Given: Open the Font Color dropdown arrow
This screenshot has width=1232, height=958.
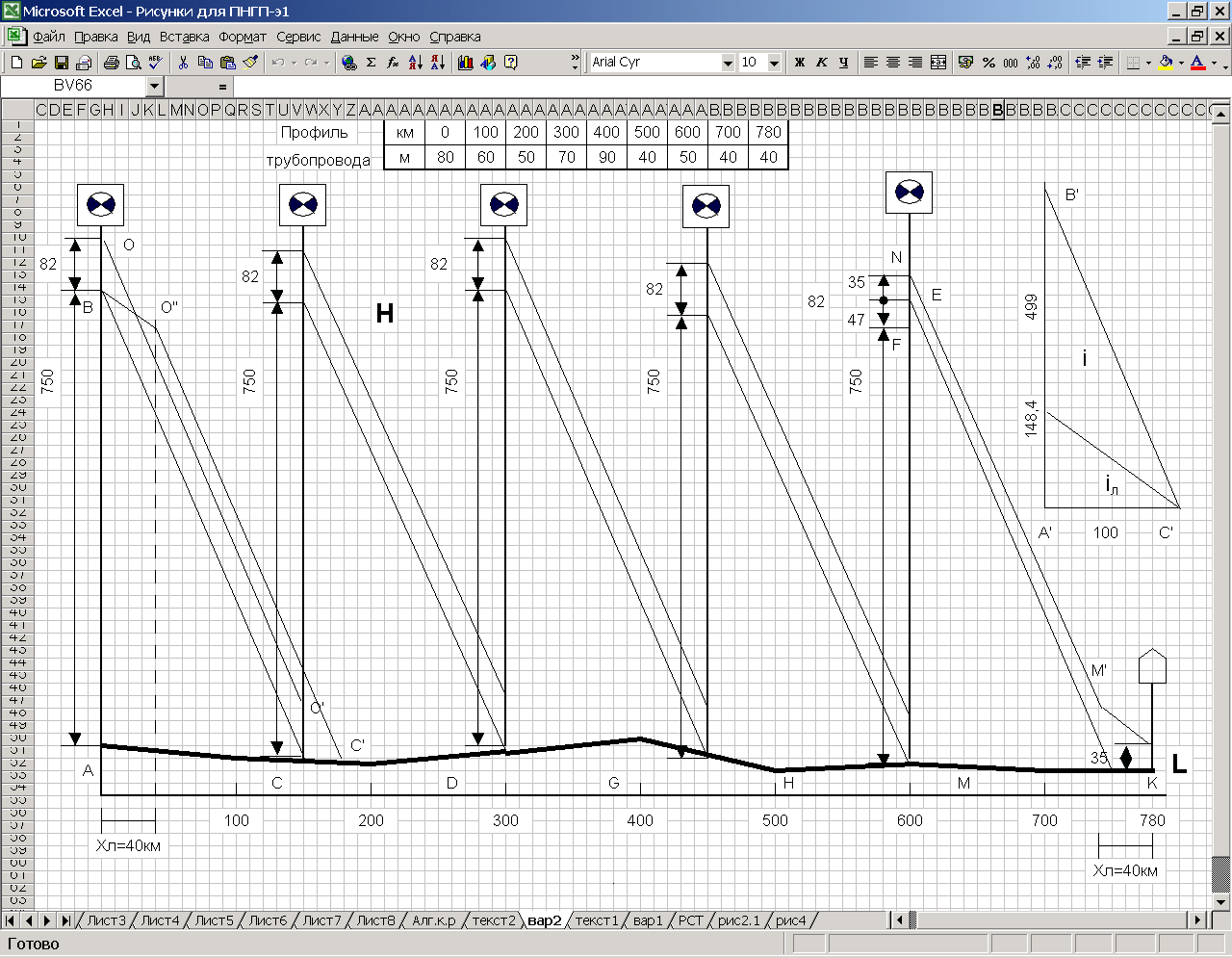Looking at the screenshot, I should coord(1214,63).
